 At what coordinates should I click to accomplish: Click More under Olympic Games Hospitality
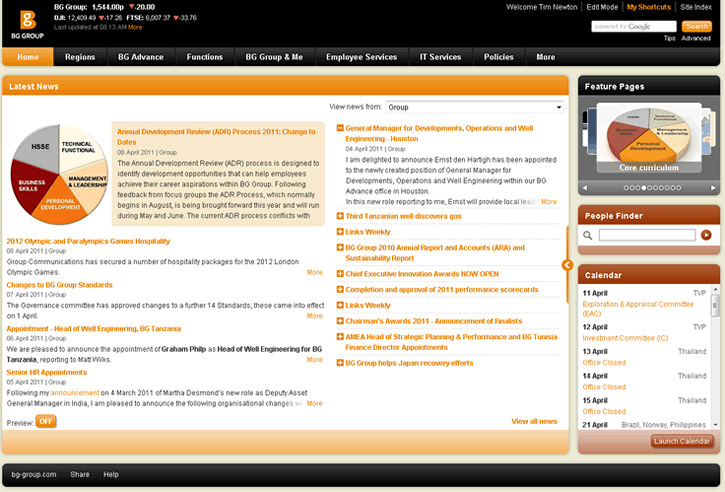(314, 272)
